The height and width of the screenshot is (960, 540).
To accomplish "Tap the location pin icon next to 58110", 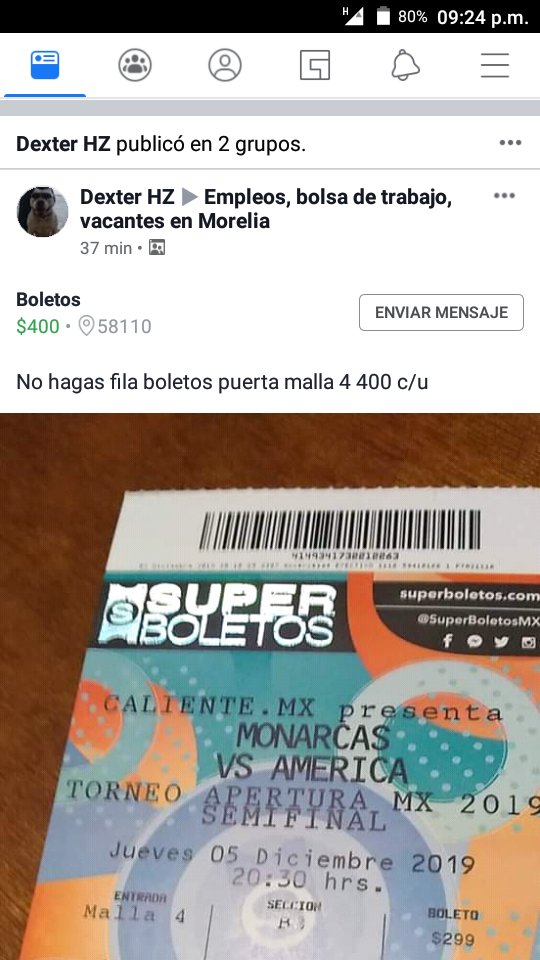I will tap(86, 326).
